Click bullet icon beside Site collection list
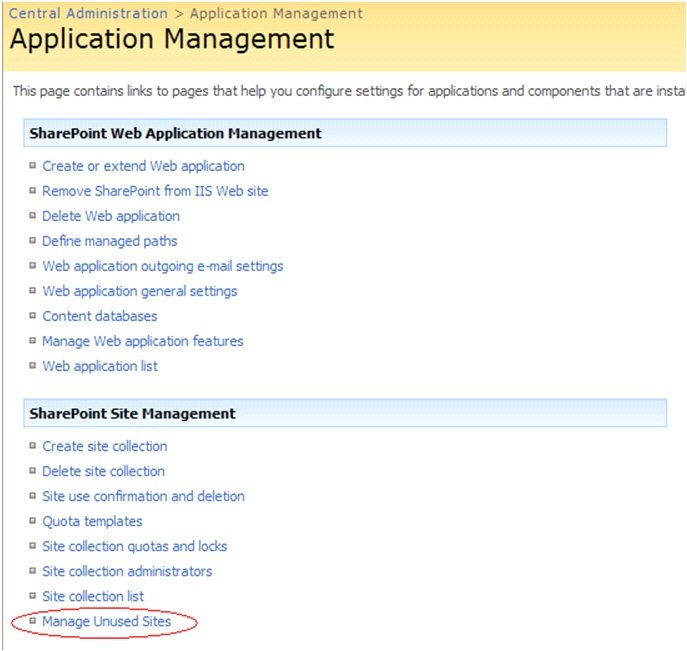This screenshot has width=687, height=651. (x=32, y=595)
